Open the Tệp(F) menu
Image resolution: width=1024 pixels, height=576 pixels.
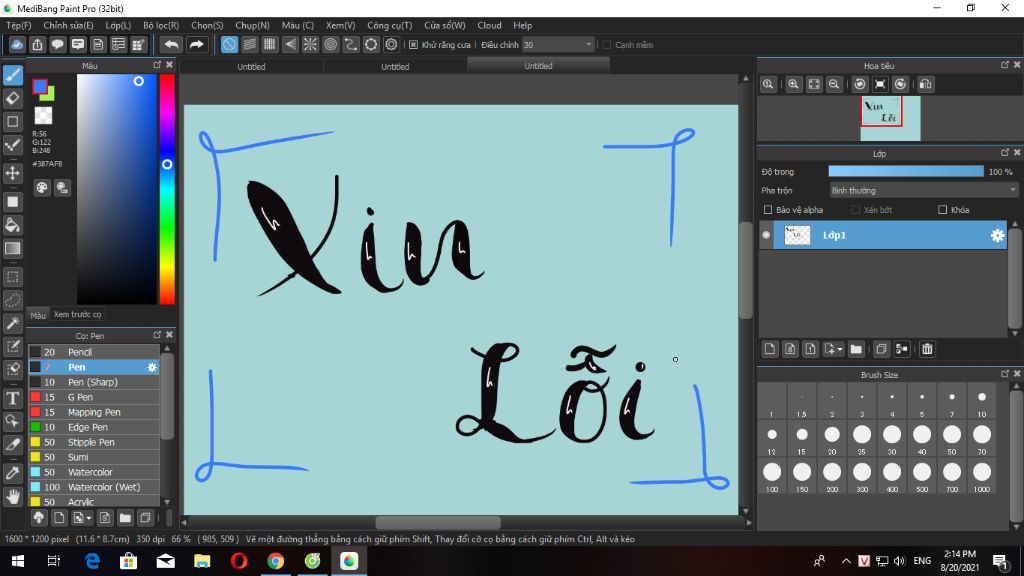[x=19, y=25]
